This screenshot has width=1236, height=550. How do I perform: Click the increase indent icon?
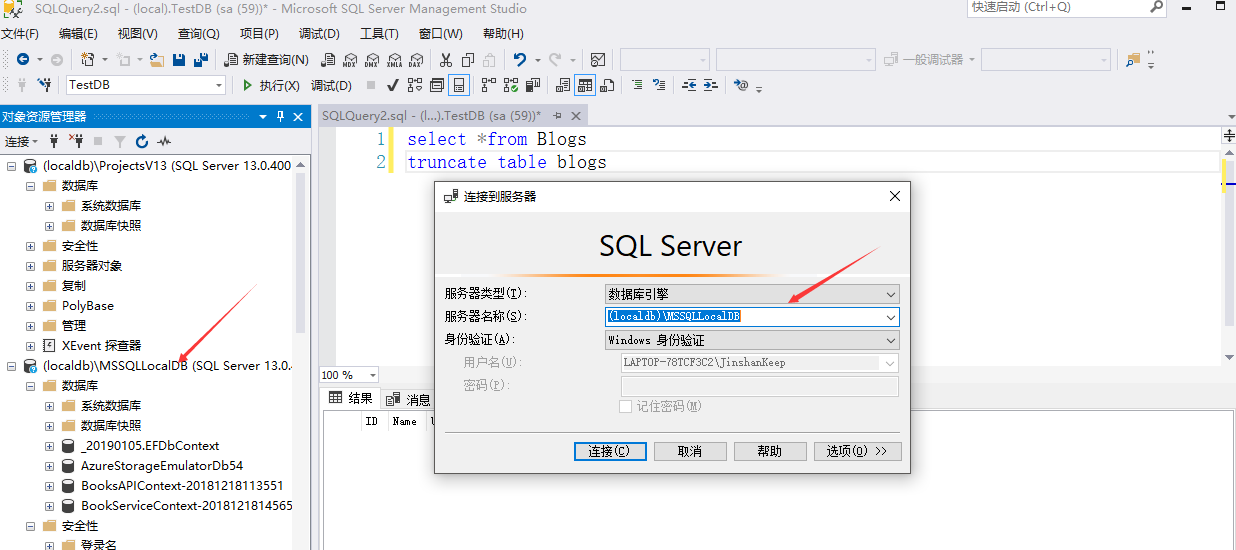(x=711, y=85)
